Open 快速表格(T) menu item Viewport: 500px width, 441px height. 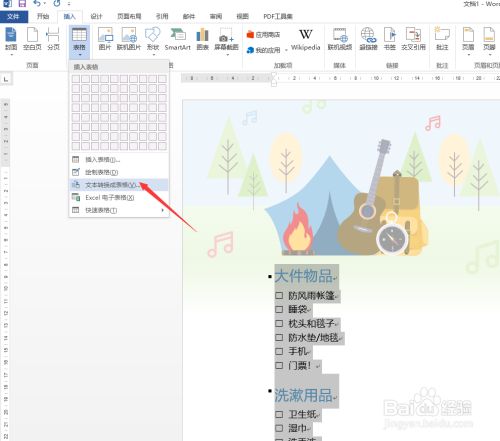[x=119, y=210]
